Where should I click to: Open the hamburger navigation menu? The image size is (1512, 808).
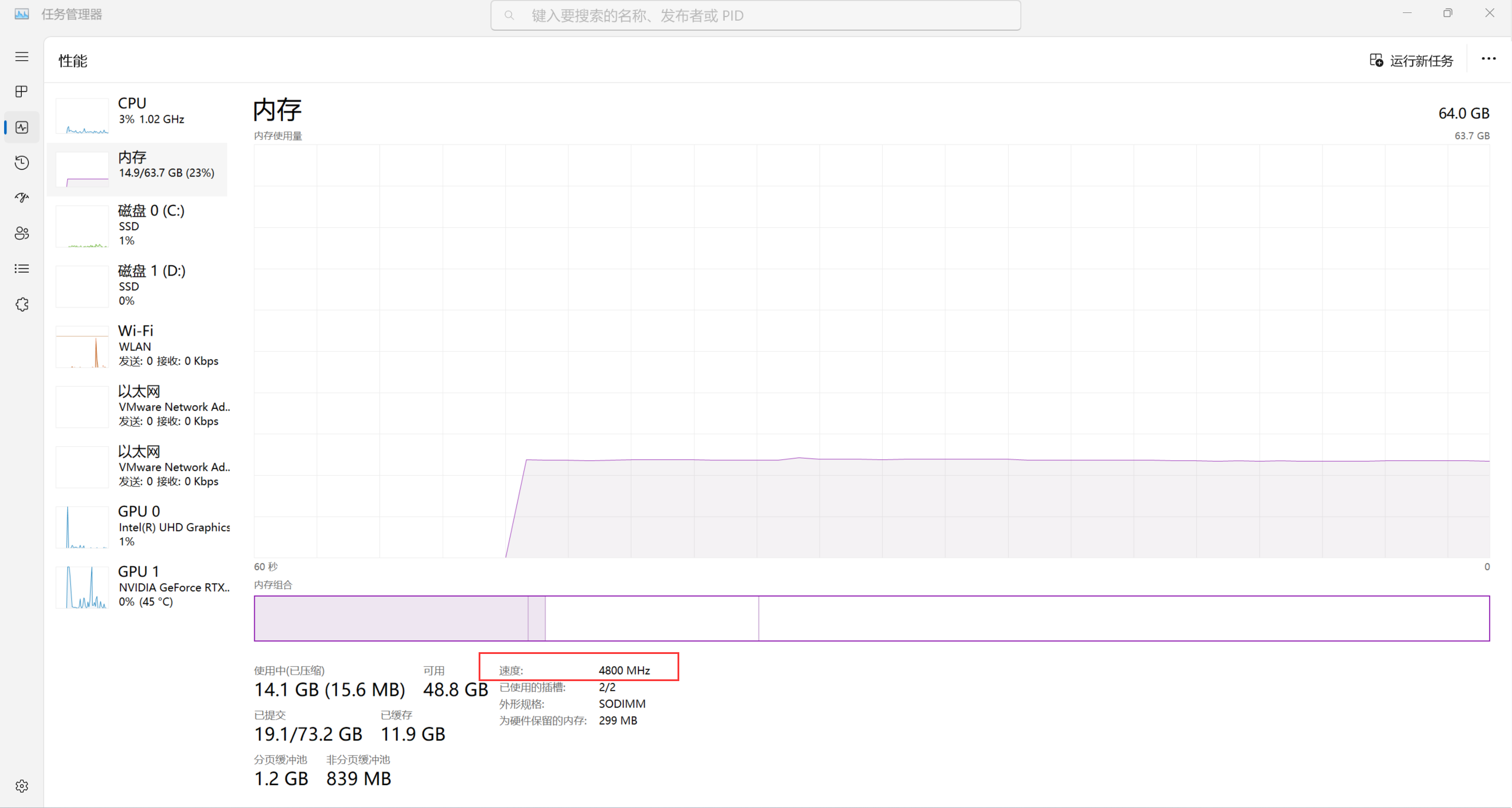[x=22, y=57]
